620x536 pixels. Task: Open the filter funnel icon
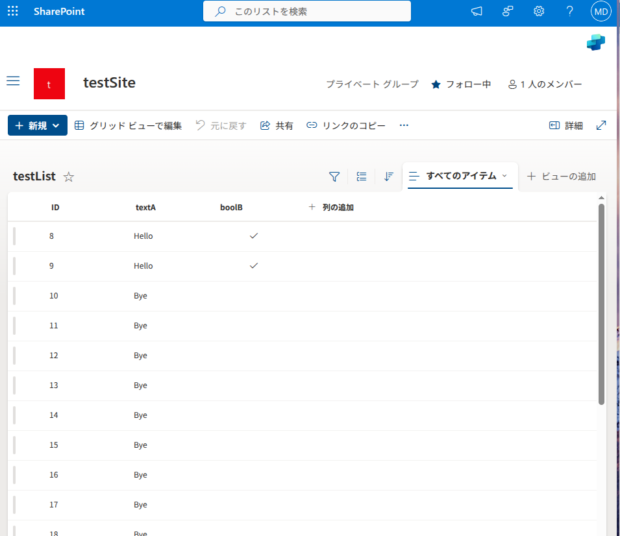tap(334, 177)
